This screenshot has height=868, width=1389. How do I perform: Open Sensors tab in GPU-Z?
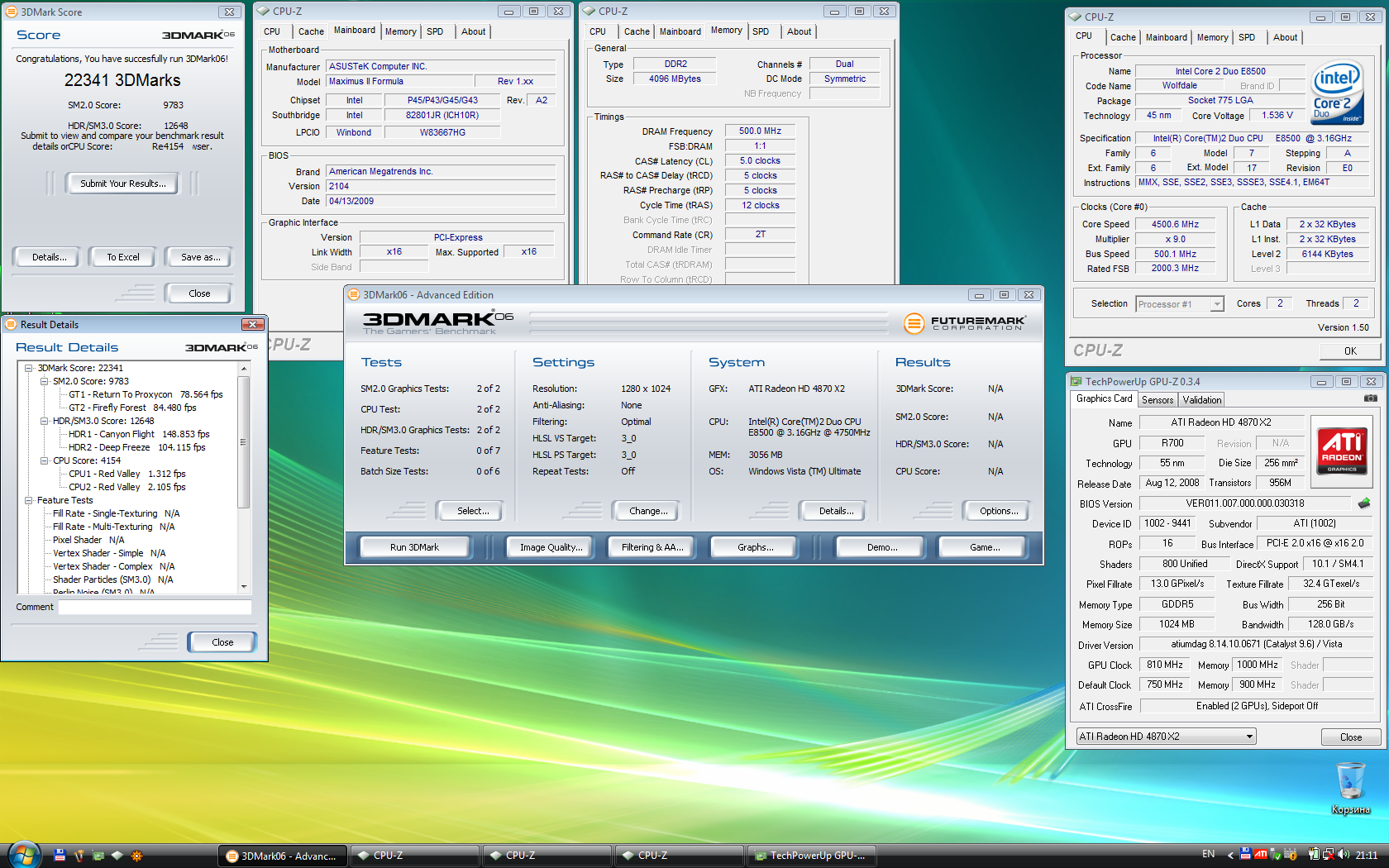coord(1157,399)
